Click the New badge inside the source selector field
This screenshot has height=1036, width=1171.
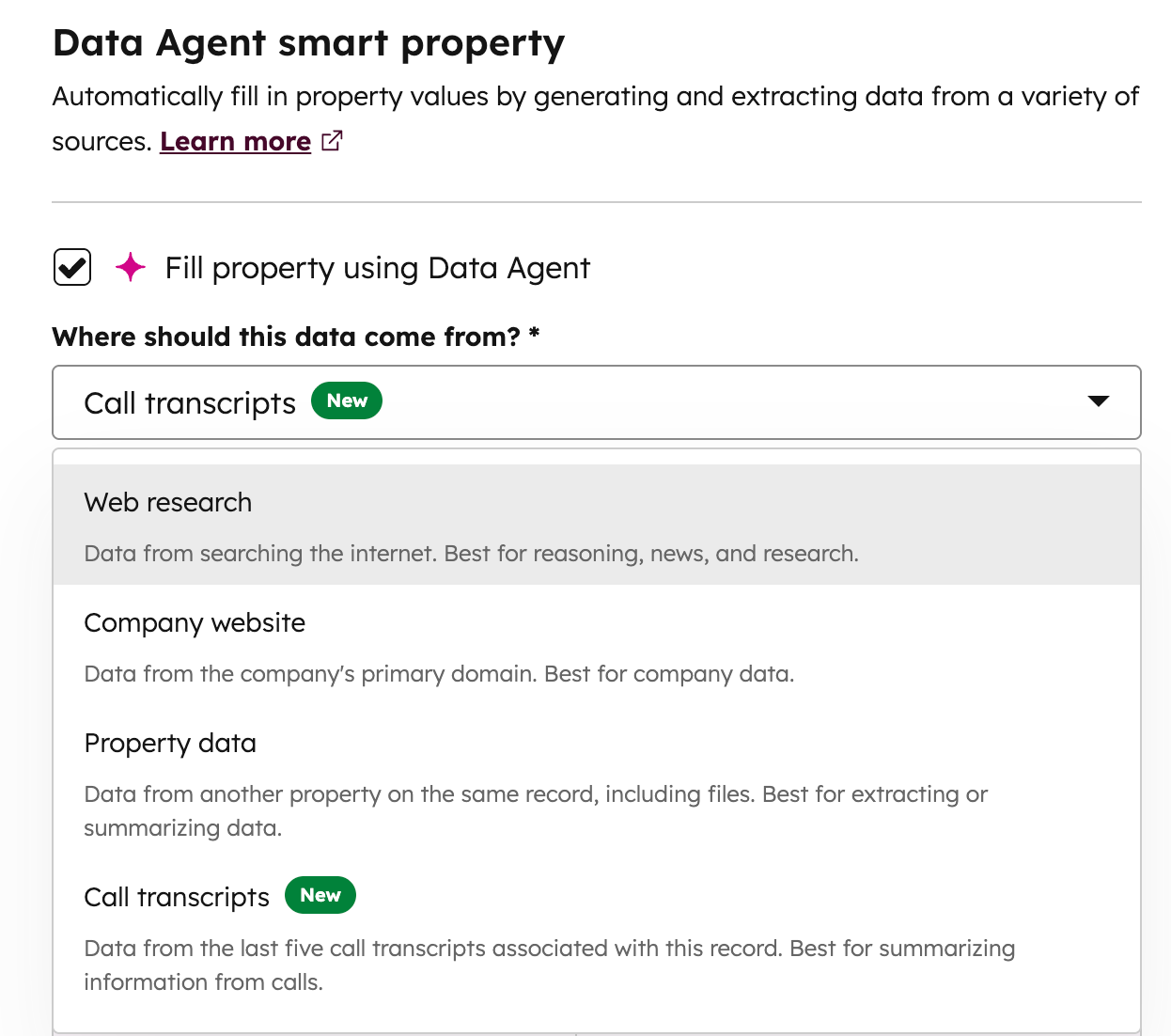(346, 400)
